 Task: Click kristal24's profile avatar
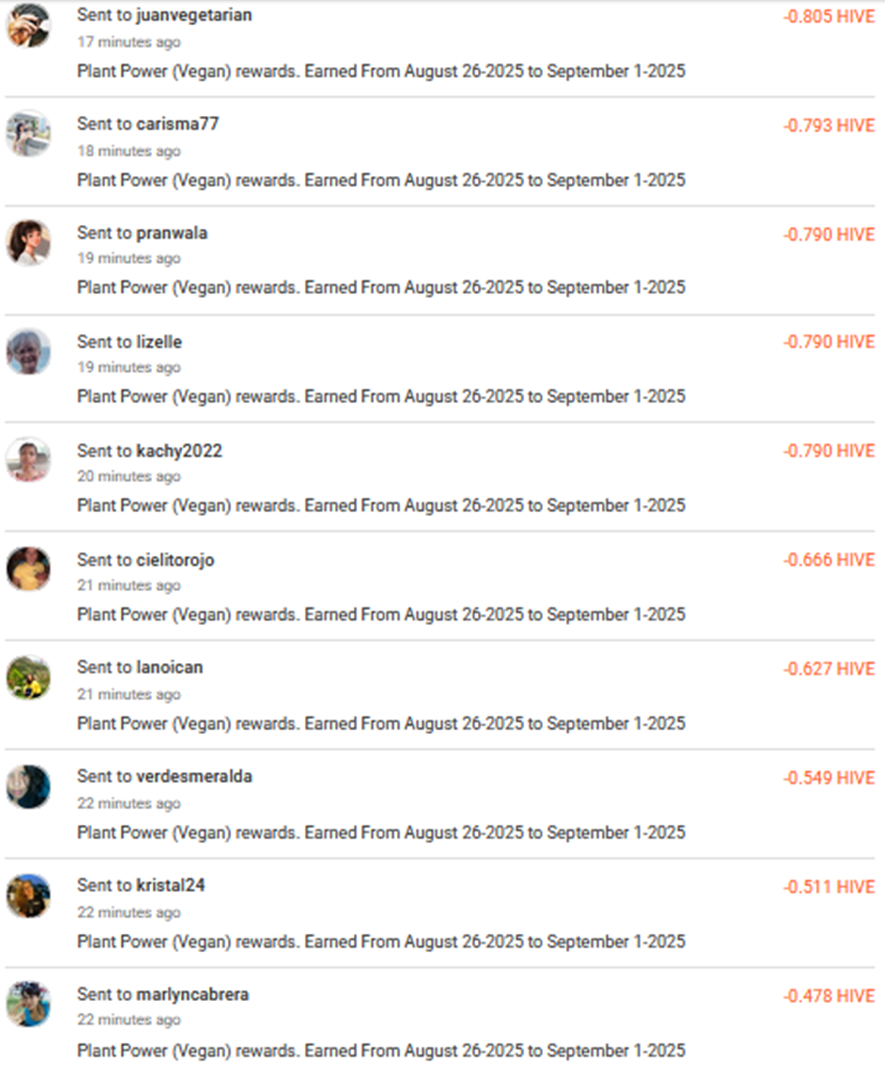click(28, 895)
